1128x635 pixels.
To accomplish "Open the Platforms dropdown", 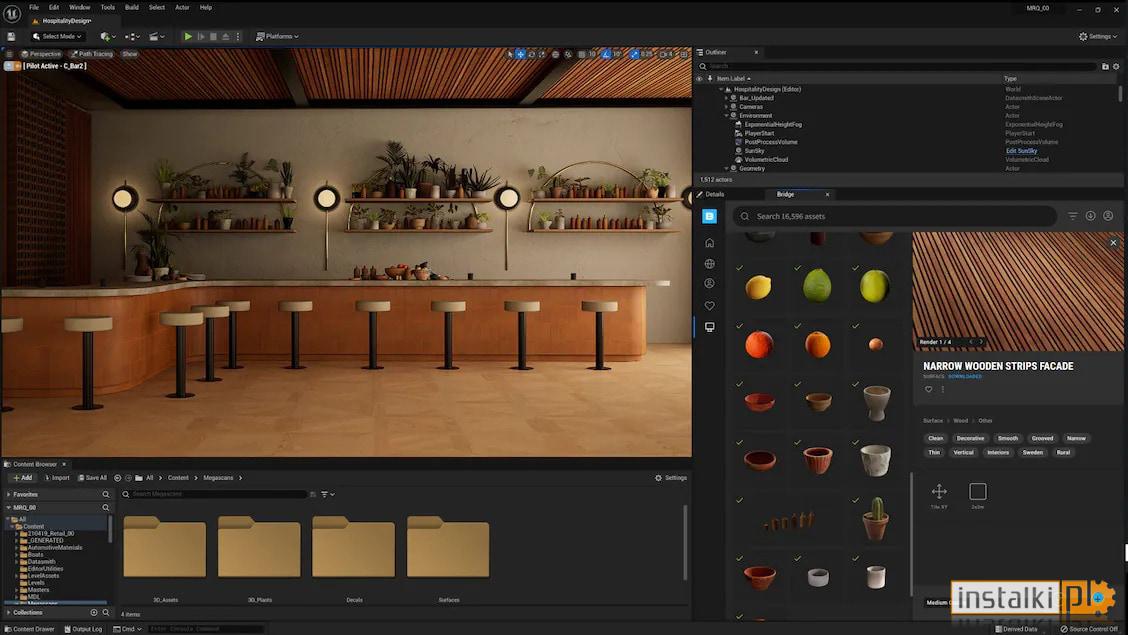I will point(277,36).
